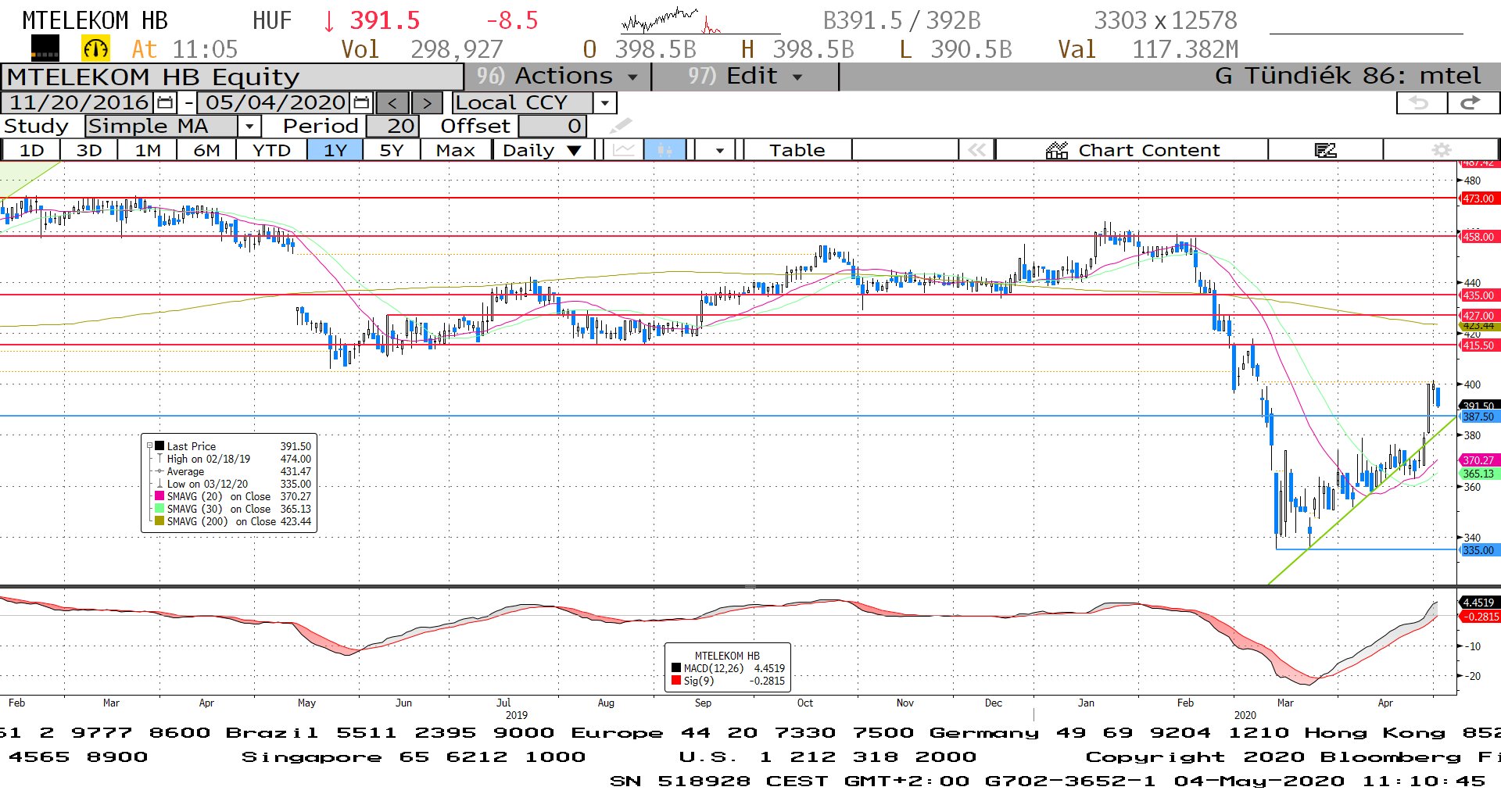Click the redo arrow button
Viewport: 1501px width, 812px height.
click(x=1472, y=102)
